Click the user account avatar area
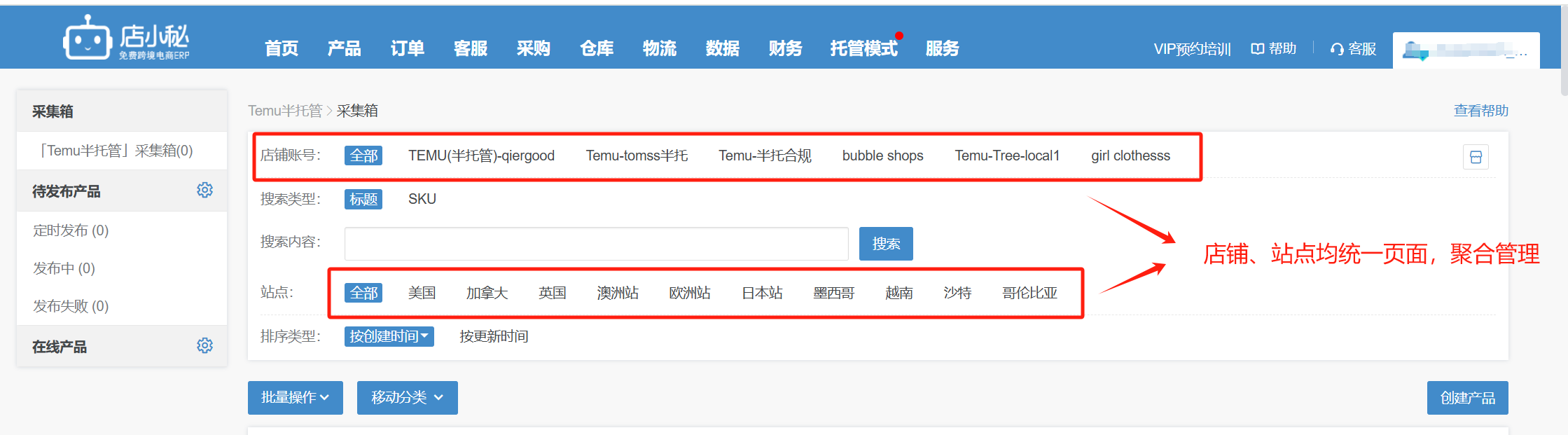 (x=1466, y=50)
